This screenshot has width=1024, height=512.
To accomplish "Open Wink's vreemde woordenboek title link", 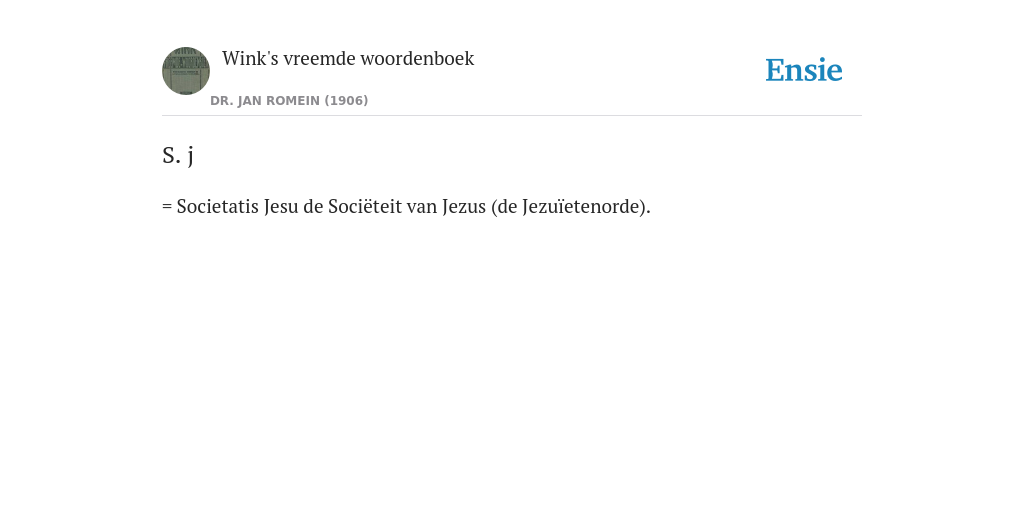I will tap(348, 58).
